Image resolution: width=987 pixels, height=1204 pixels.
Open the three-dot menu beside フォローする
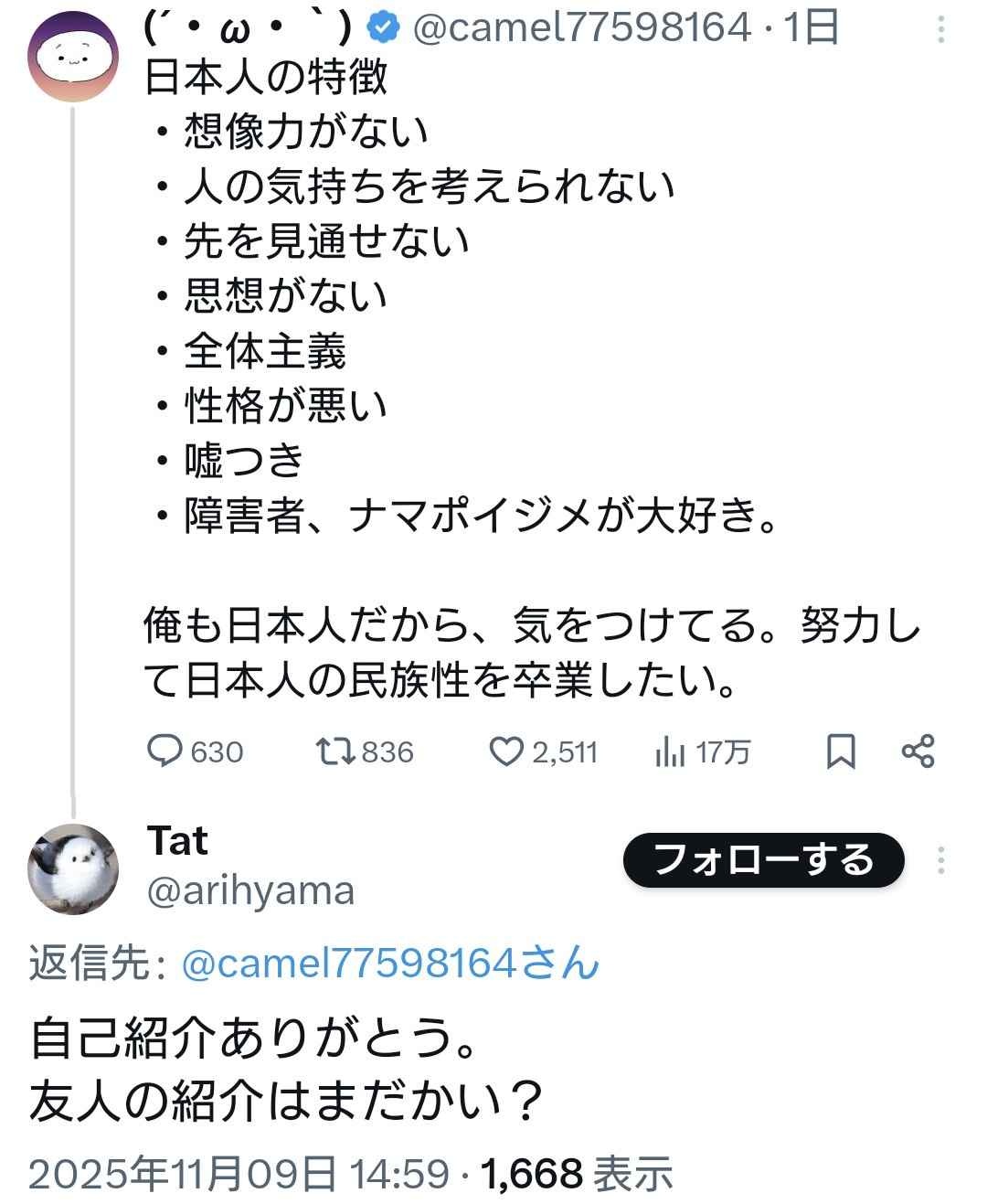tap(941, 859)
